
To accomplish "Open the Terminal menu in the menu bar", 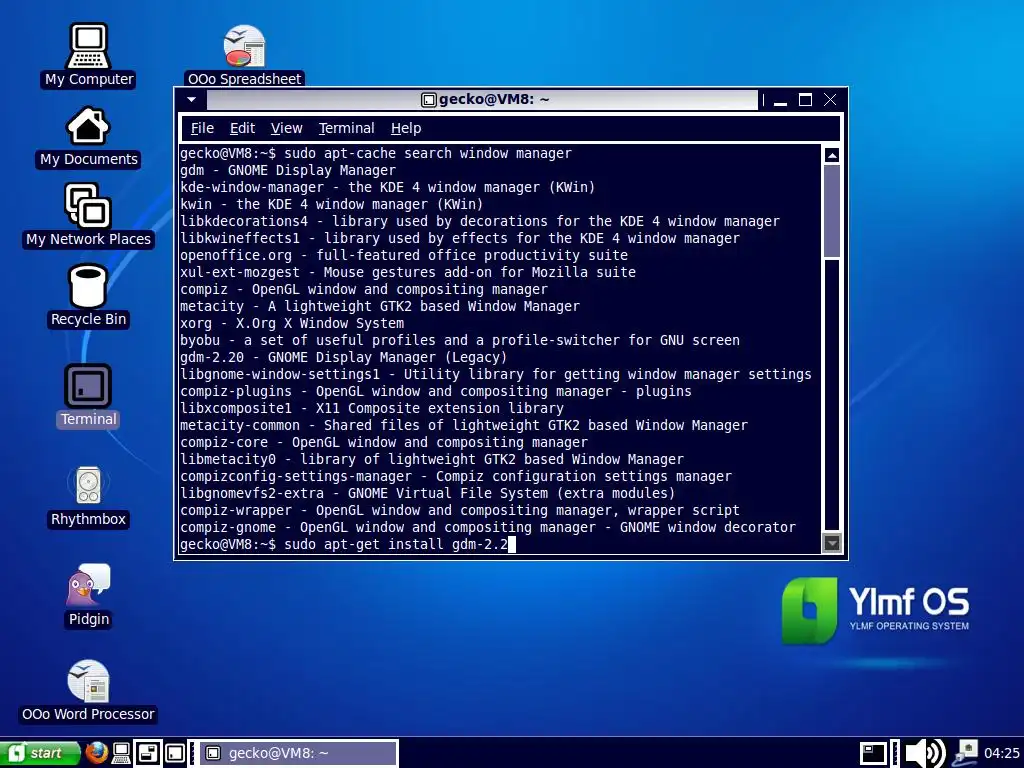I will tap(346, 128).
